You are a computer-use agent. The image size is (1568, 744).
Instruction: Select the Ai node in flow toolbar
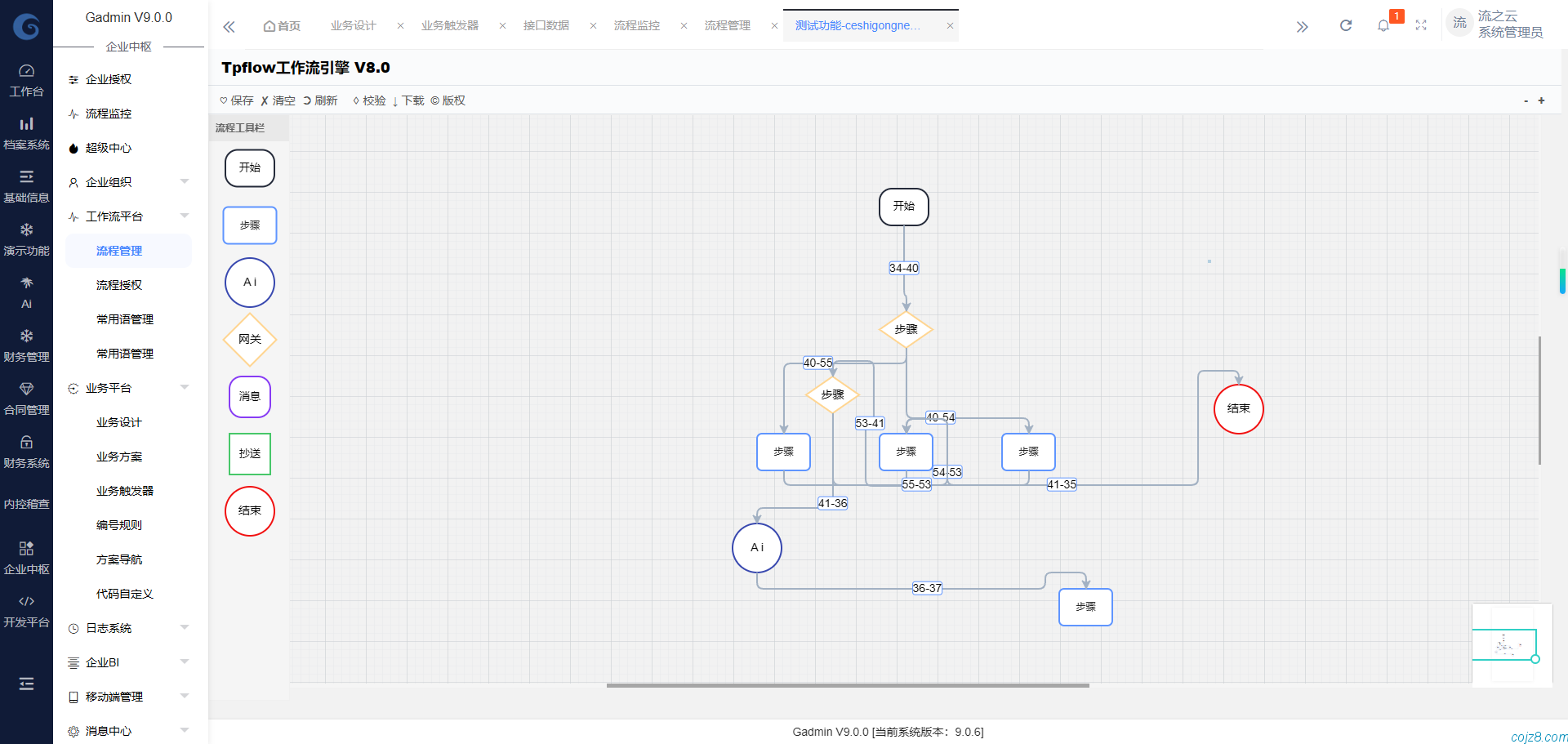pyautogui.click(x=249, y=283)
